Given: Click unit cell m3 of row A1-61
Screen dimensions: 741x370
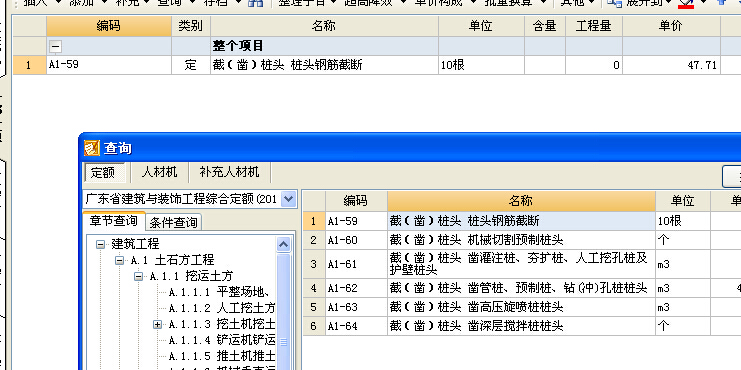Looking at the screenshot, I should click(683, 264).
